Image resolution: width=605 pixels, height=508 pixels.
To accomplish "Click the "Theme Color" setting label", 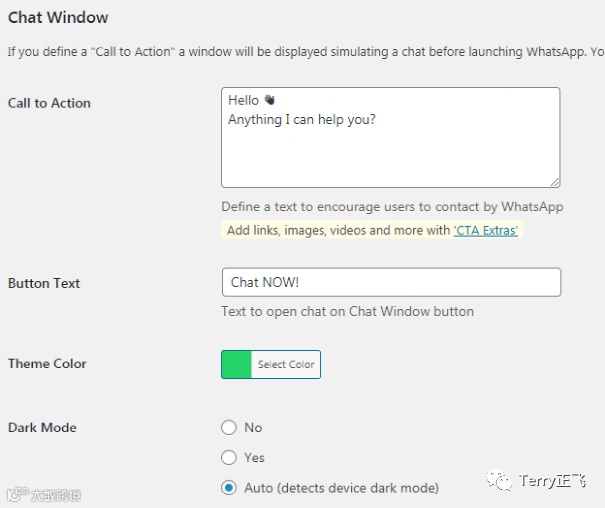I will pos(47,364).
